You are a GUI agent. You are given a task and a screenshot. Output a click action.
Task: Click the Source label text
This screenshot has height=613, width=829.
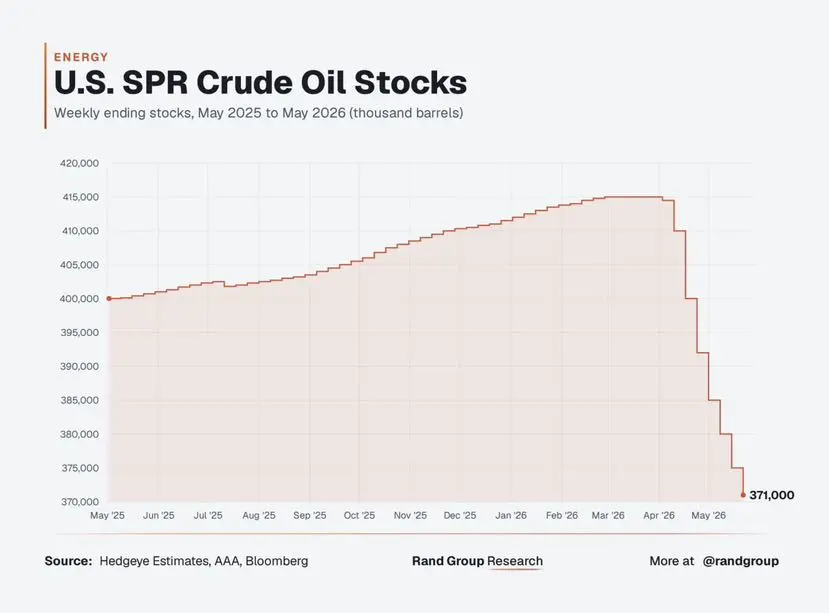pos(68,561)
